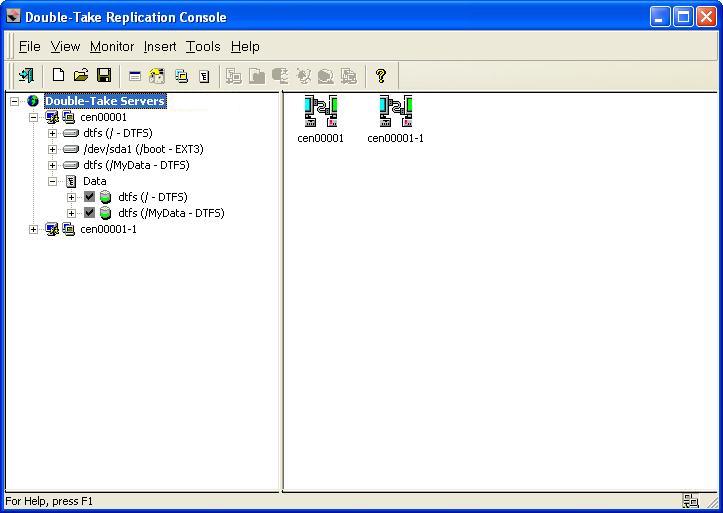Image resolution: width=723 pixels, height=513 pixels.
Task: Open Help via question mark icon
Action: [380, 75]
